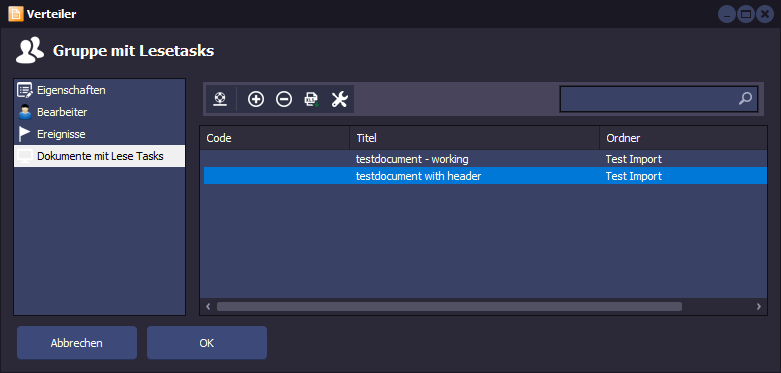Click the Verteiler app icon in title bar
The width and height of the screenshot is (781, 373).
[16, 14]
